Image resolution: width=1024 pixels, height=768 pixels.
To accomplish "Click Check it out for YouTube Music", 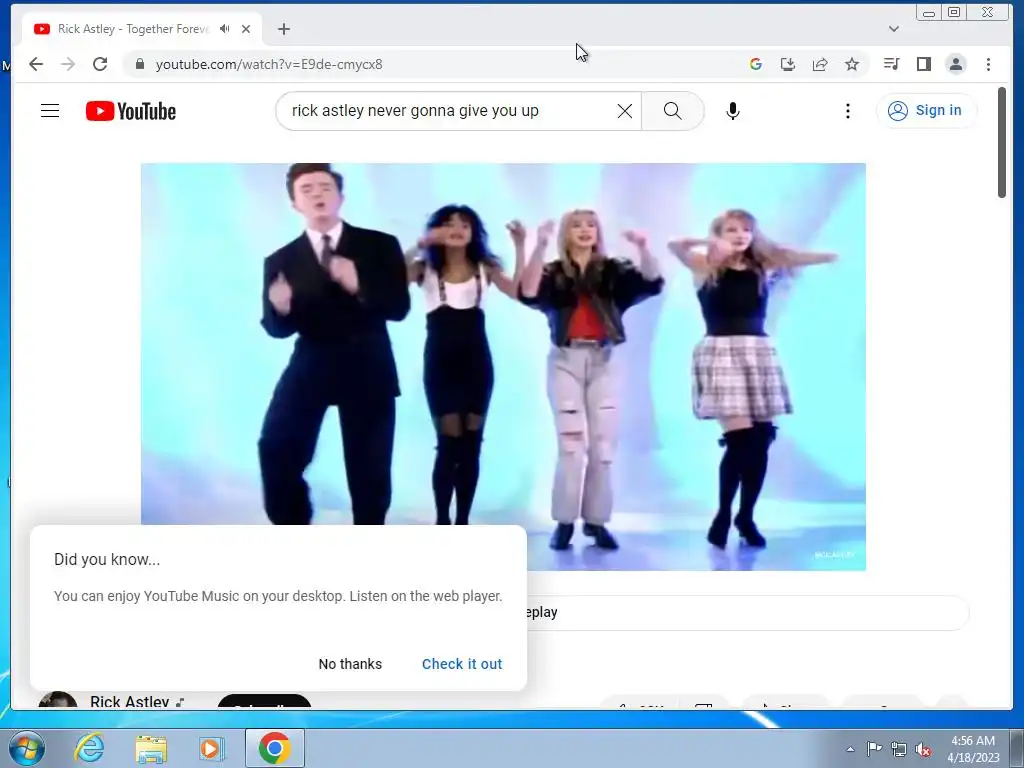I will coord(462,664).
